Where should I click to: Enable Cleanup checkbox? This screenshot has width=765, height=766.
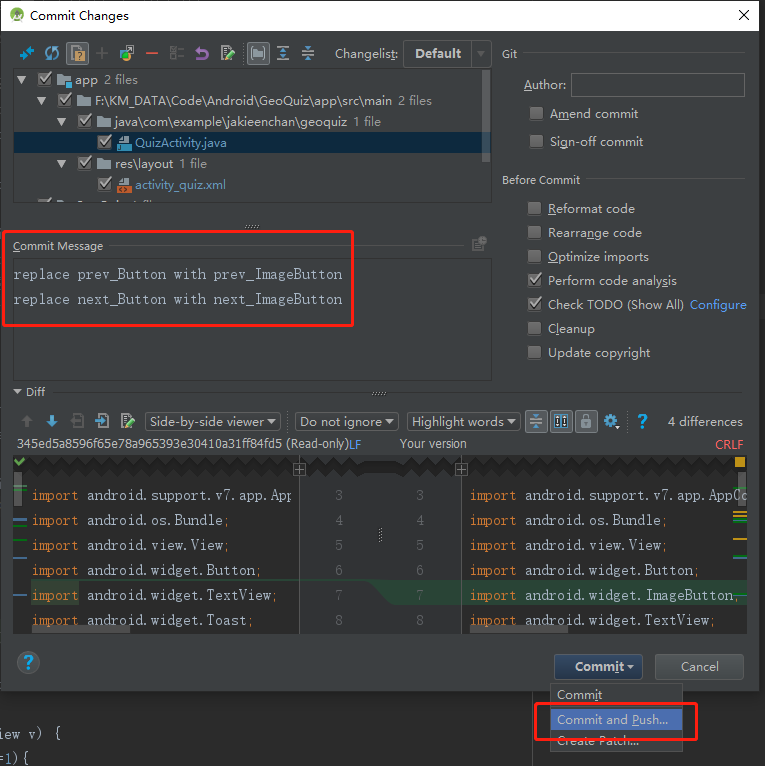pyautogui.click(x=534, y=328)
